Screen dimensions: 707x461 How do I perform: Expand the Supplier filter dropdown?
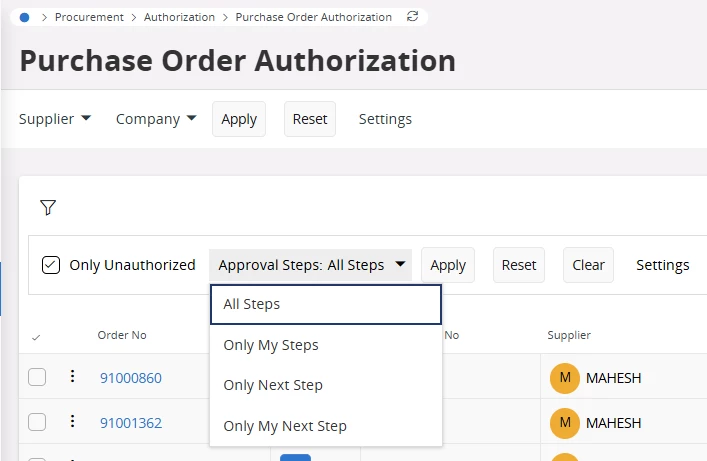[x=55, y=119]
